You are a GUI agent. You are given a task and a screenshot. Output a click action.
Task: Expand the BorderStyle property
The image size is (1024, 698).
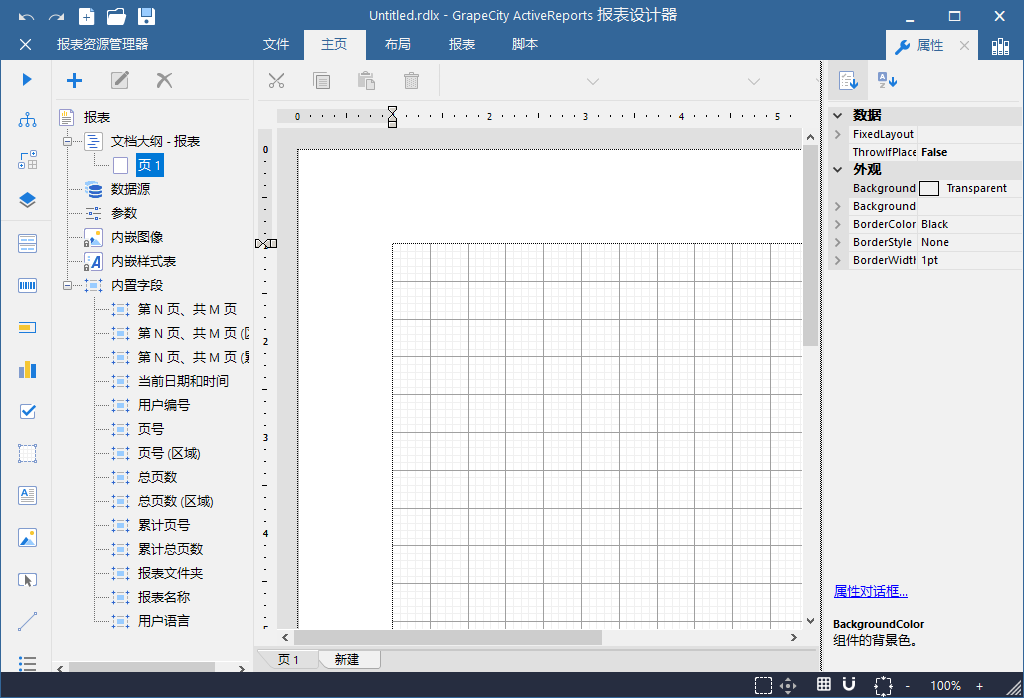[x=838, y=242]
